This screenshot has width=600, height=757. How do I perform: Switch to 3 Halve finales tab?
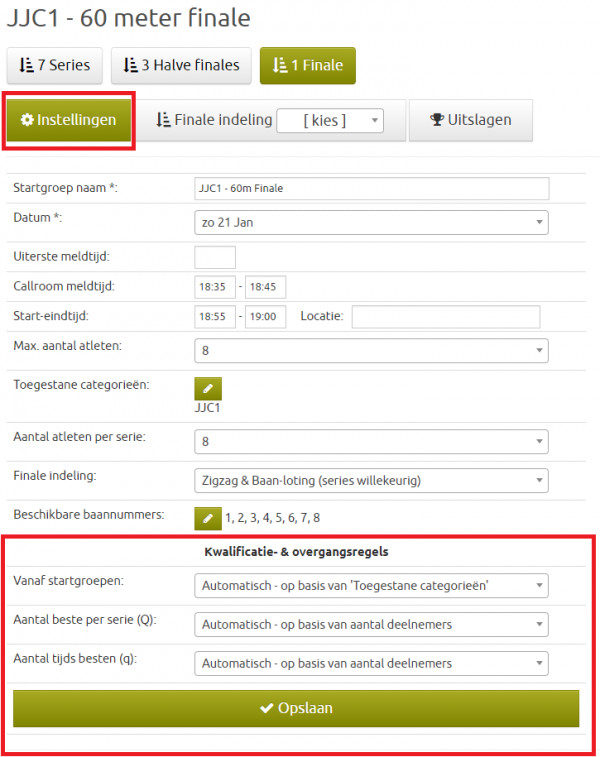click(x=180, y=65)
